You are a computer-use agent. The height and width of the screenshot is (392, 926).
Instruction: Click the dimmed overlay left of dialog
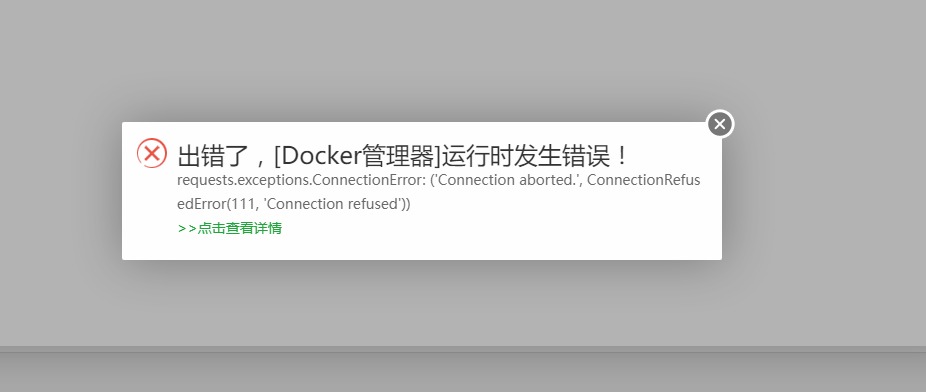coord(59,189)
